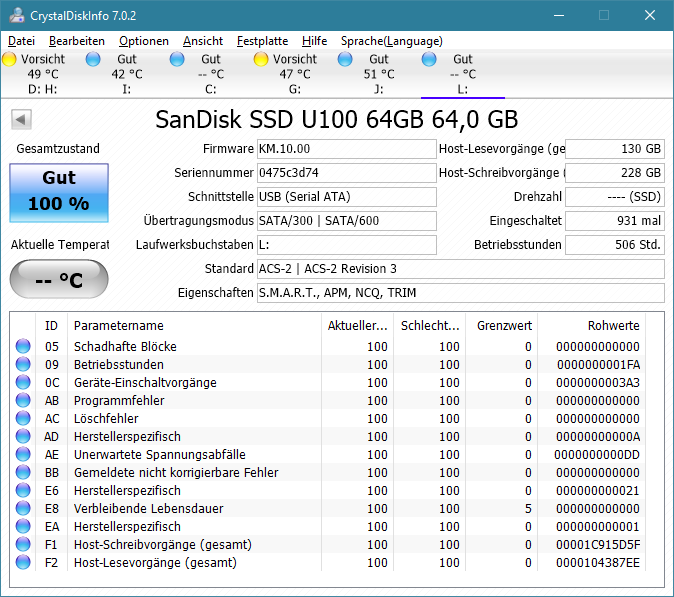
Task: Click the Eigenschaften field S.M.A.R.T., APM, NCQ, TRIM
Action: coord(461,293)
